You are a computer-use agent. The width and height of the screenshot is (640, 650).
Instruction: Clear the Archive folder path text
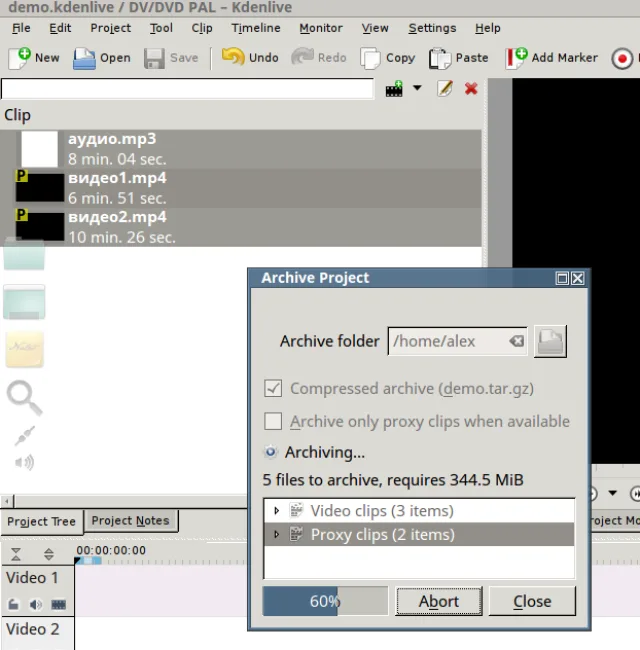(x=516, y=341)
